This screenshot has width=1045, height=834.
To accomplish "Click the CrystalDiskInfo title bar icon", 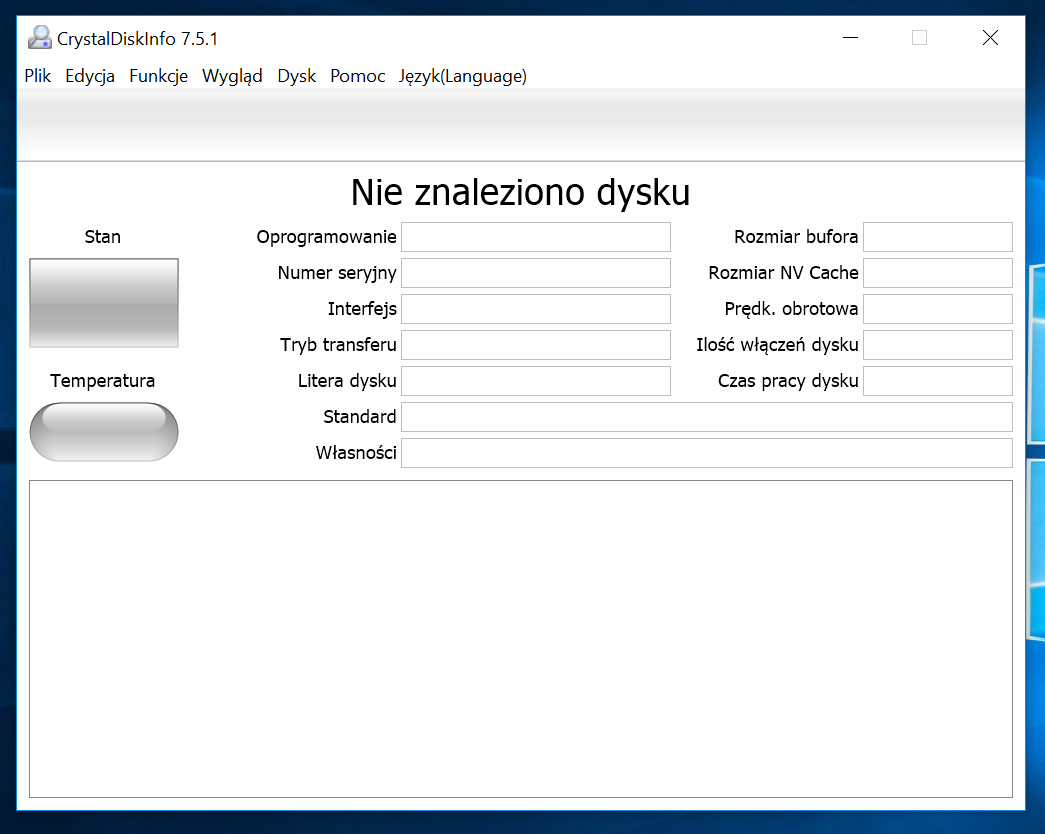I will click(39, 37).
